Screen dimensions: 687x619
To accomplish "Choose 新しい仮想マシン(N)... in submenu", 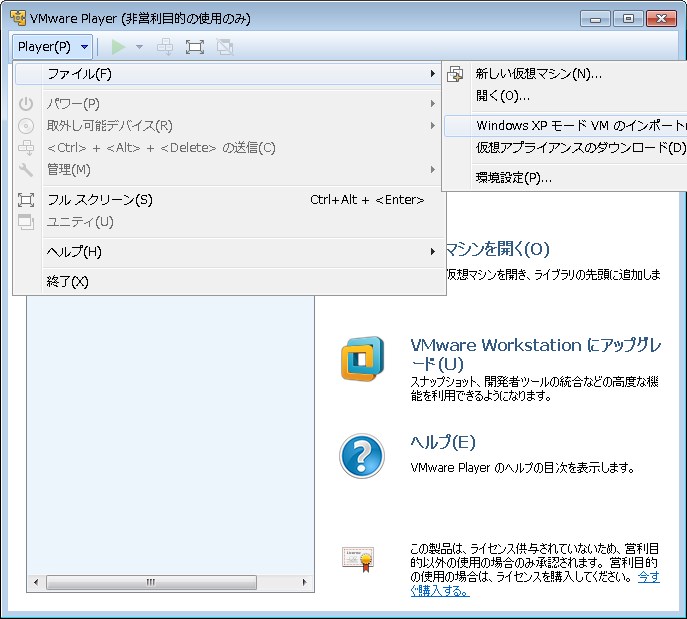I will pos(566,74).
